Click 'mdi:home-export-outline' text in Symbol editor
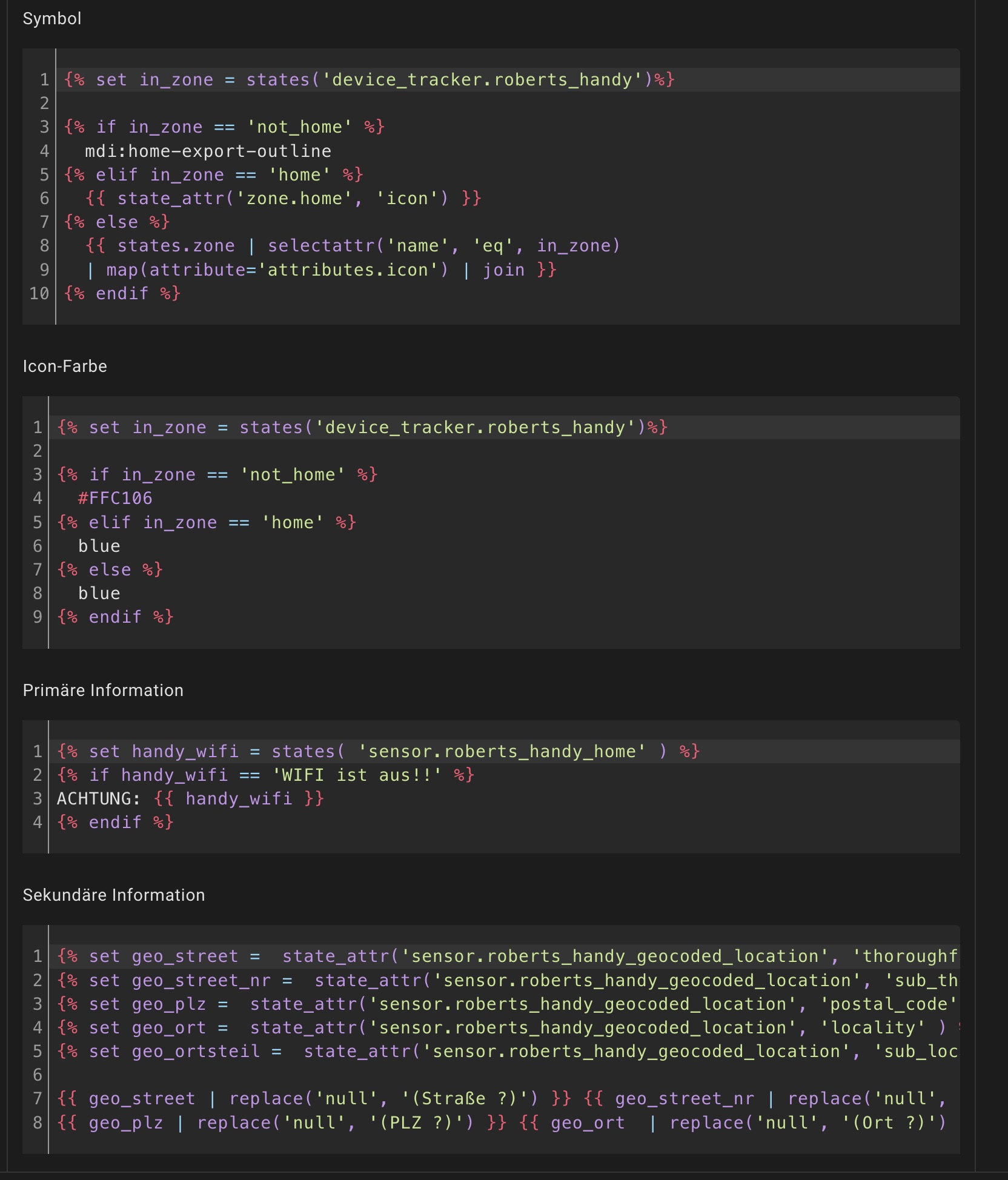The height and width of the screenshot is (1180, 1008). point(208,151)
